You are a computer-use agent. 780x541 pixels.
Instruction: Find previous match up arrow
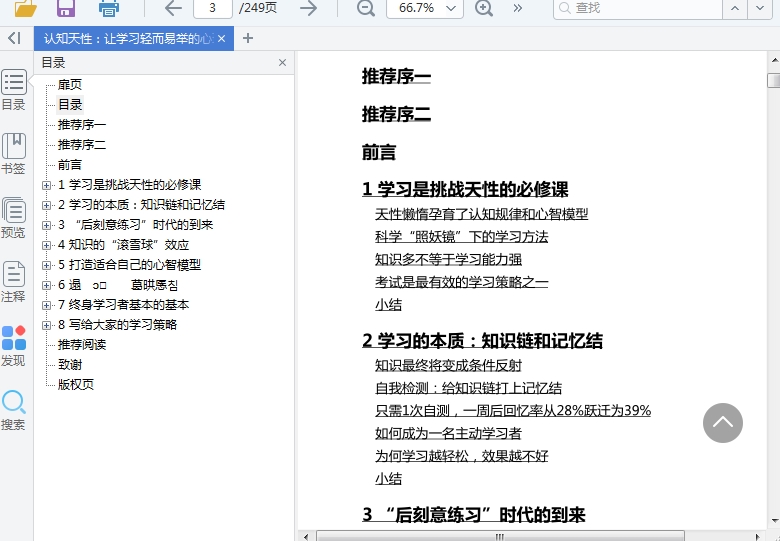[x=735, y=8]
